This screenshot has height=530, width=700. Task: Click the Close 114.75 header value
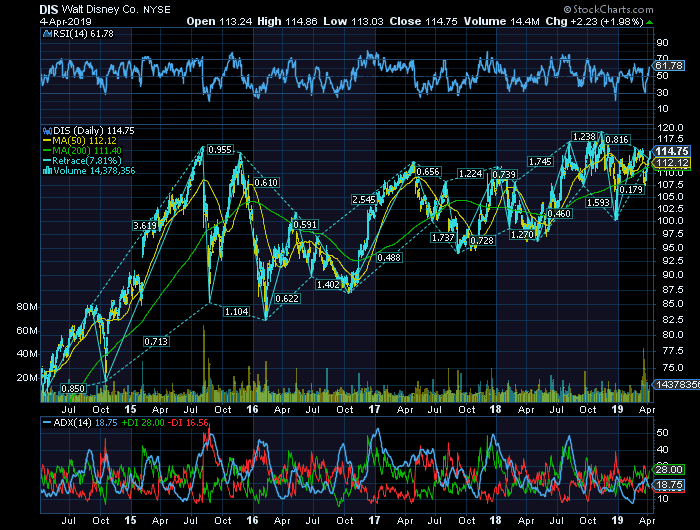coord(423,21)
